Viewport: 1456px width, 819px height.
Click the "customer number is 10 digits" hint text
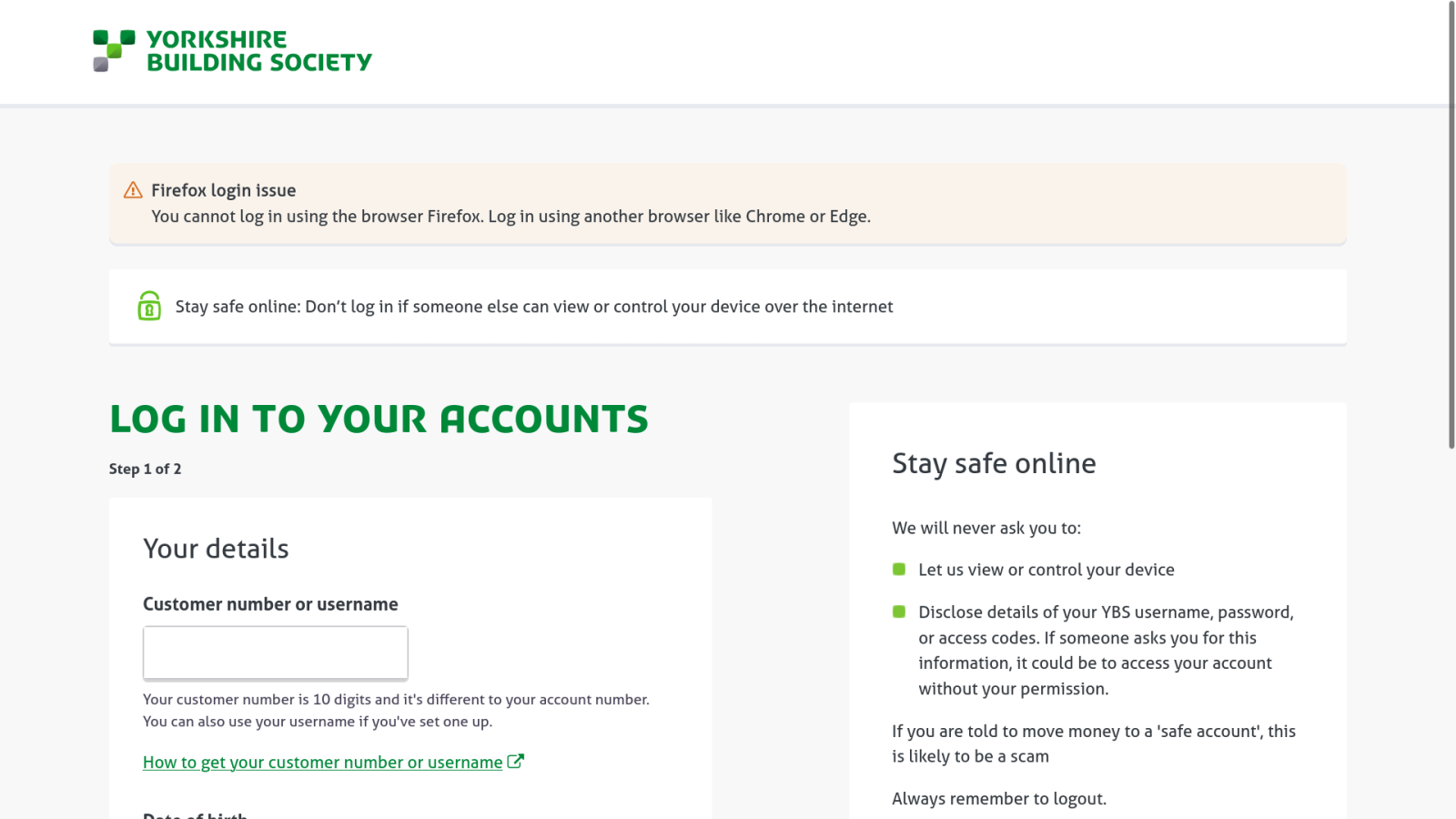[396, 700]
